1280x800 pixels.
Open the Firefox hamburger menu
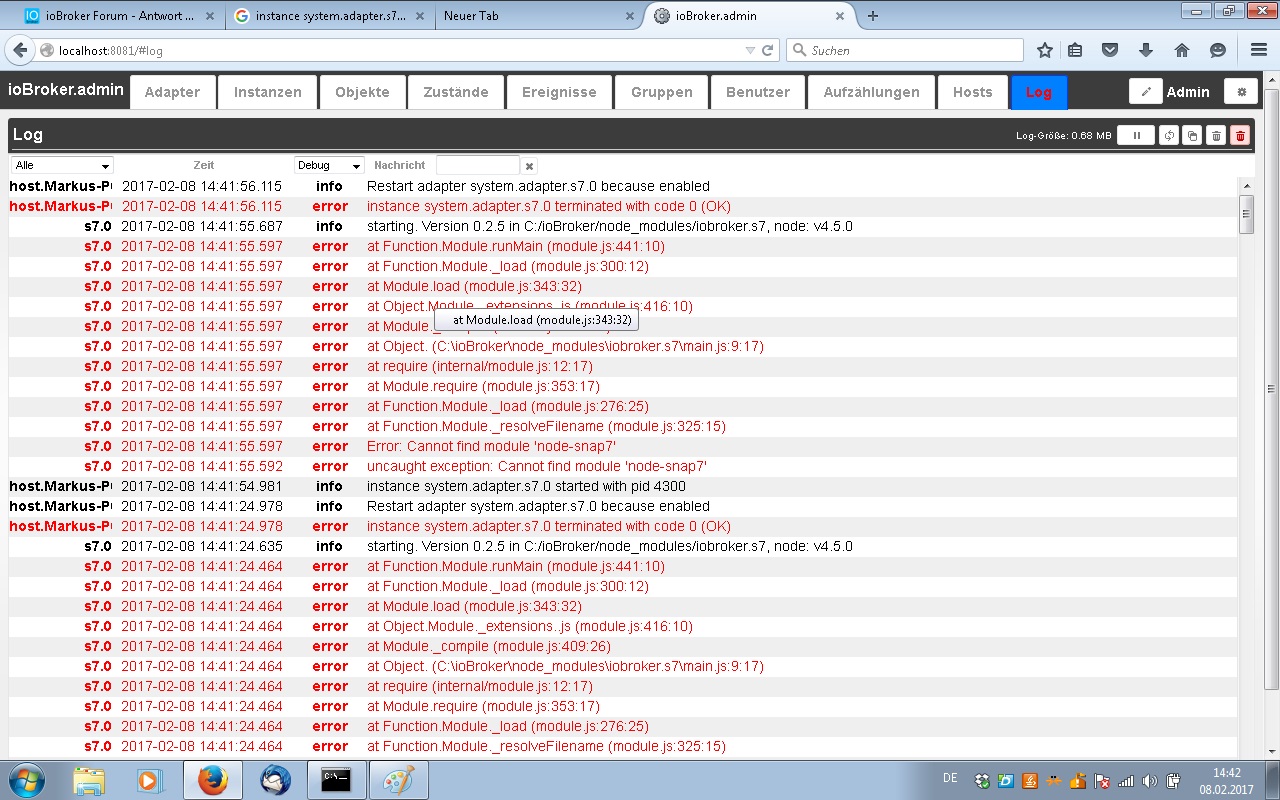(1259, 50)
